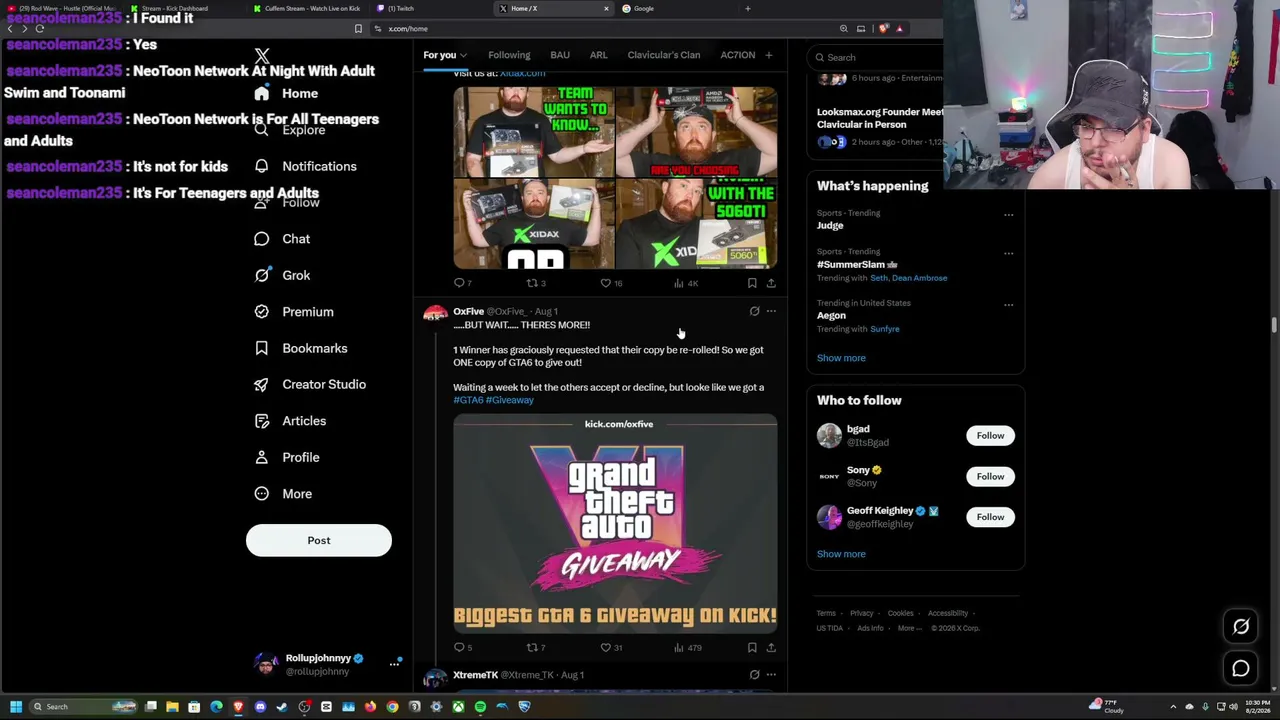The image size is (1280, 720).
Task: Open Windows Start menu
Action: 16,707
